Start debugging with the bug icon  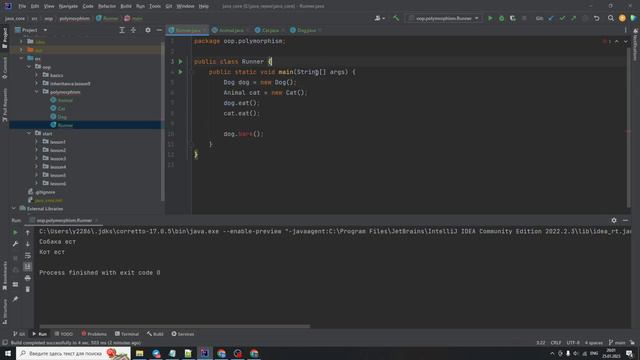(x=501, y=18)
